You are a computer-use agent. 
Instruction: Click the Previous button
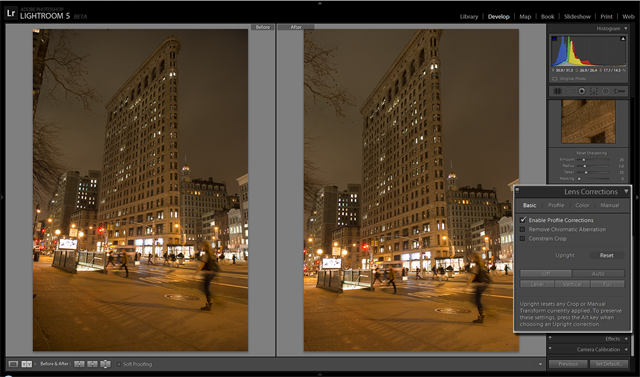568,364
